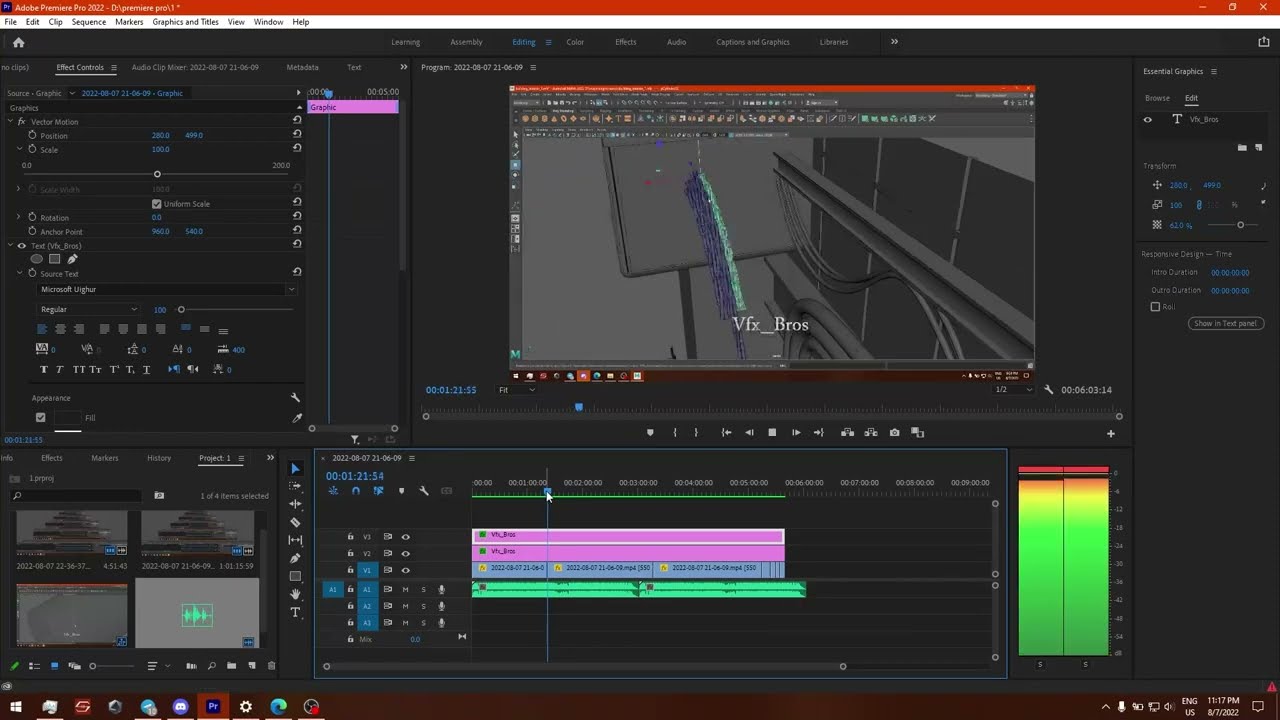The image size is (1280, 720).
Task: Select the Rectangle tool in the tools panel
Action: [x=295, y=576]
